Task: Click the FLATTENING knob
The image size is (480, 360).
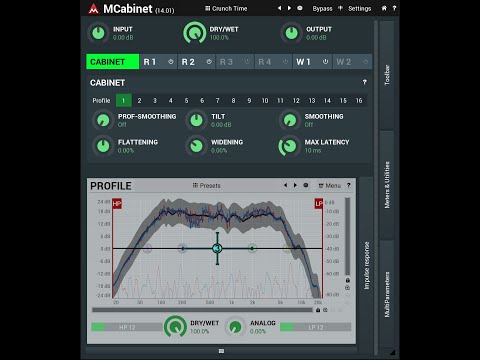Action: coord(103,146)
